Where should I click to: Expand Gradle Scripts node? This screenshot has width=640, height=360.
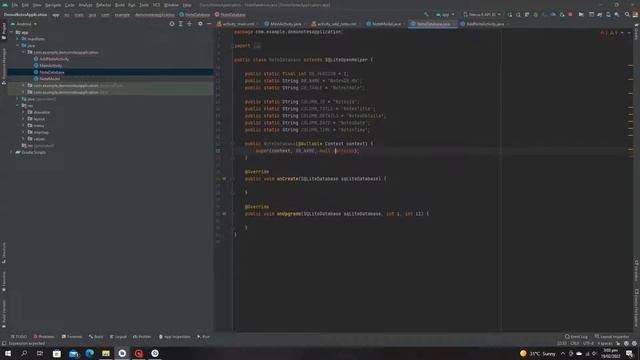pos(12,152)
